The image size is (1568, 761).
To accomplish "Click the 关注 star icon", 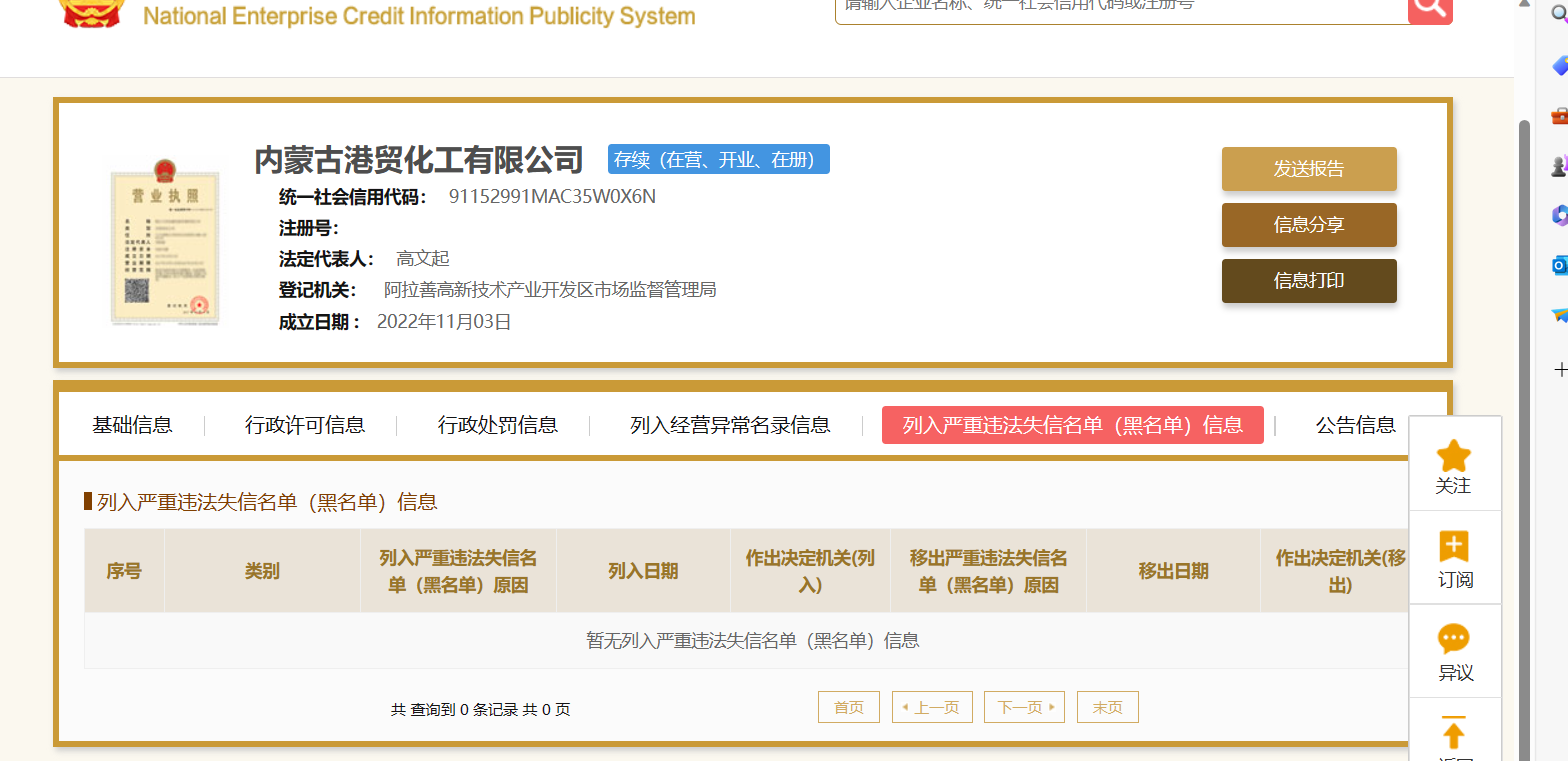I will tap(1454, 457).
